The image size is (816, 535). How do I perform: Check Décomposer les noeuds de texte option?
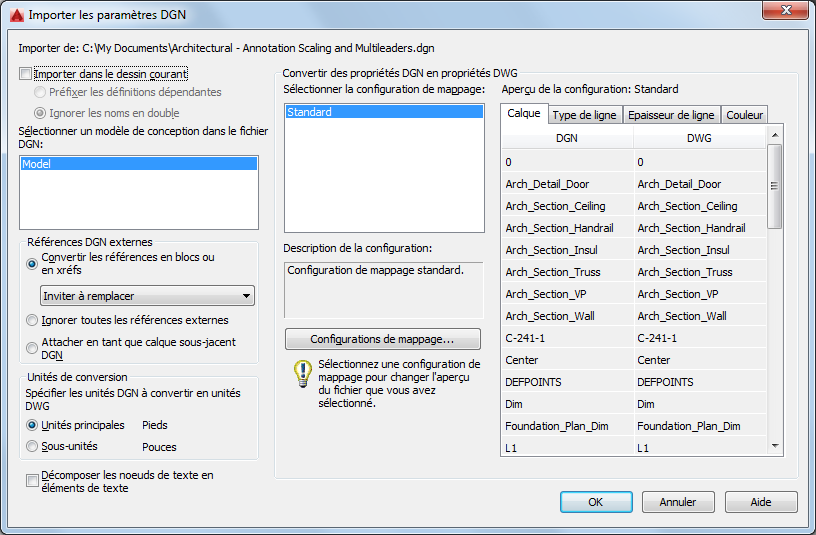[x=32, y=481]
